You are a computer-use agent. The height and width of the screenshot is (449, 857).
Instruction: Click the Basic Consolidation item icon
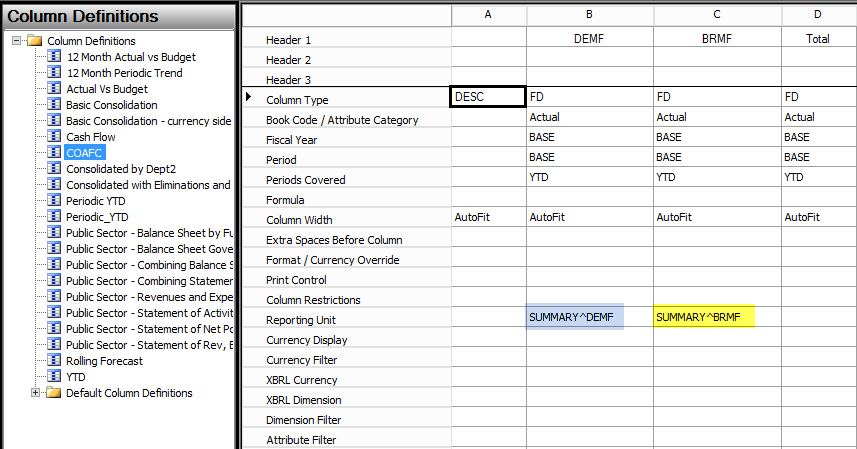click(55, 105)
